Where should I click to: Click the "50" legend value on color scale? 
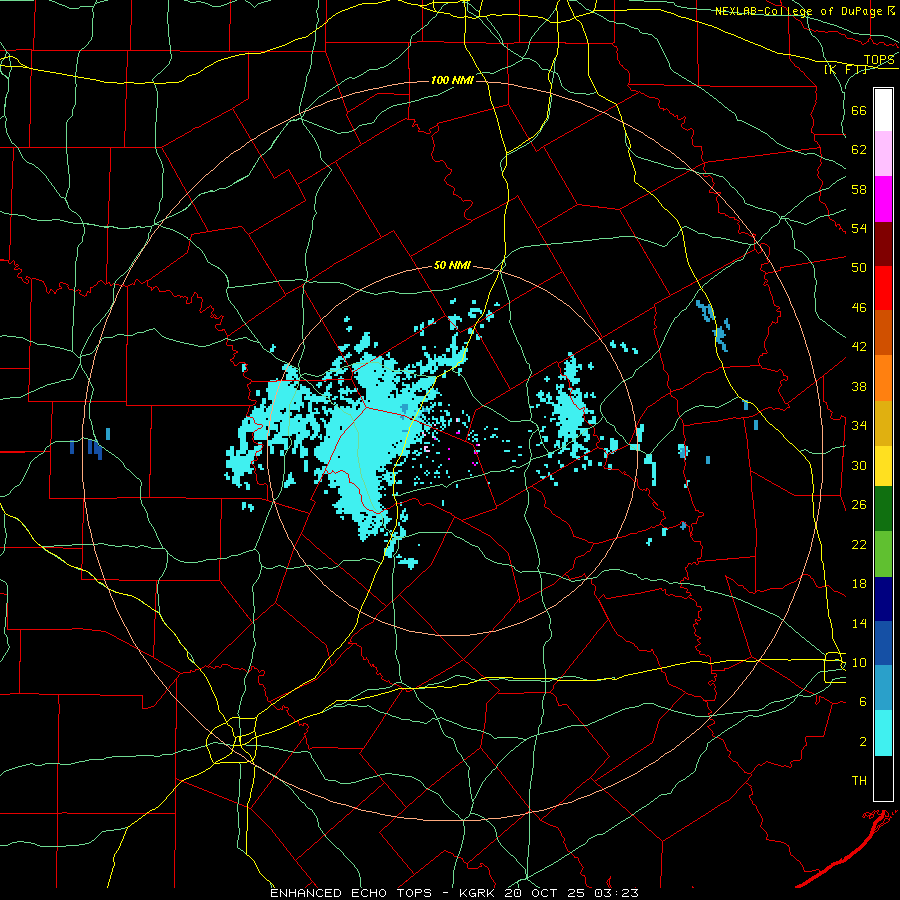click(859, 267)
